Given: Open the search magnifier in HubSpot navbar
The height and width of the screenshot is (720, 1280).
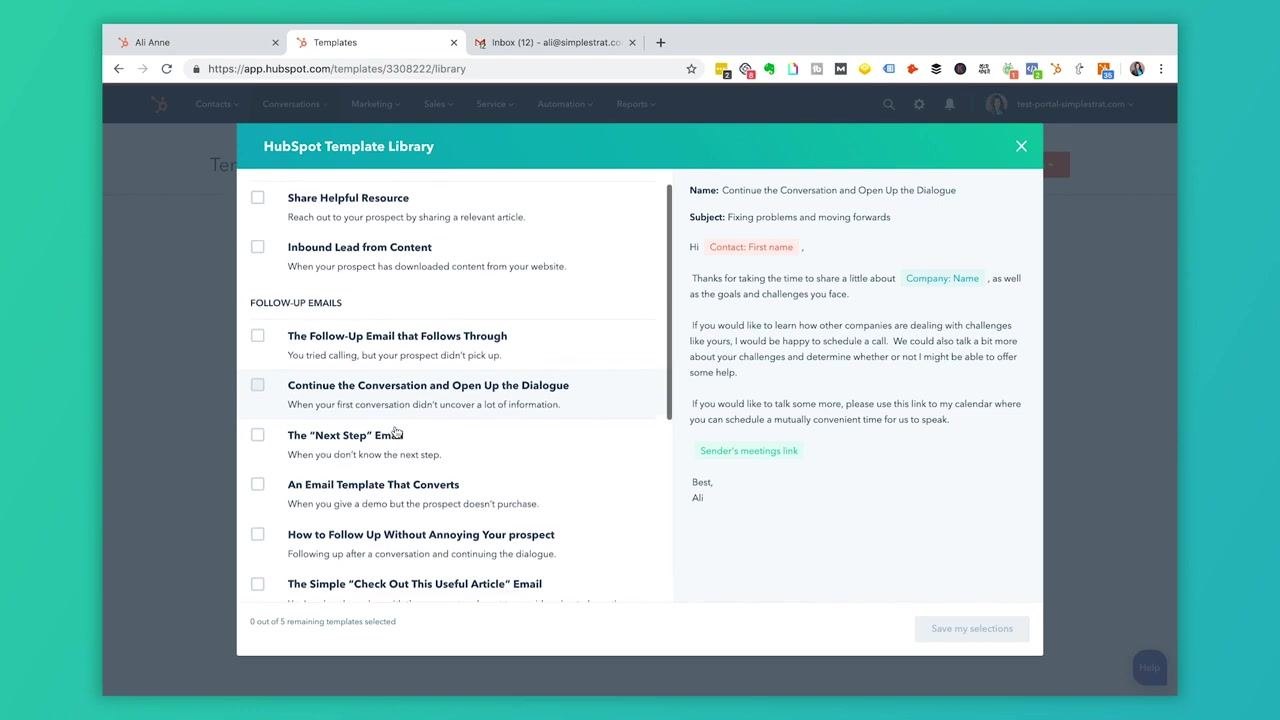Looking at the screenshot, I should pos(889,104).
